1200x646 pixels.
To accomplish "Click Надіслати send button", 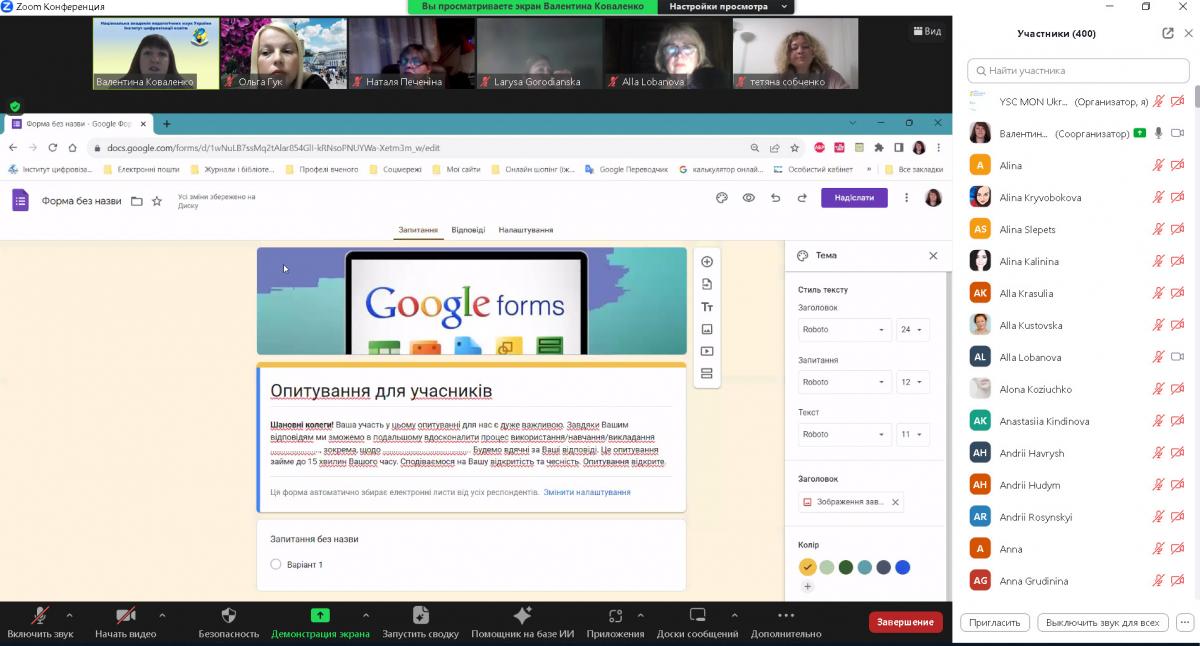I will 854,198.
